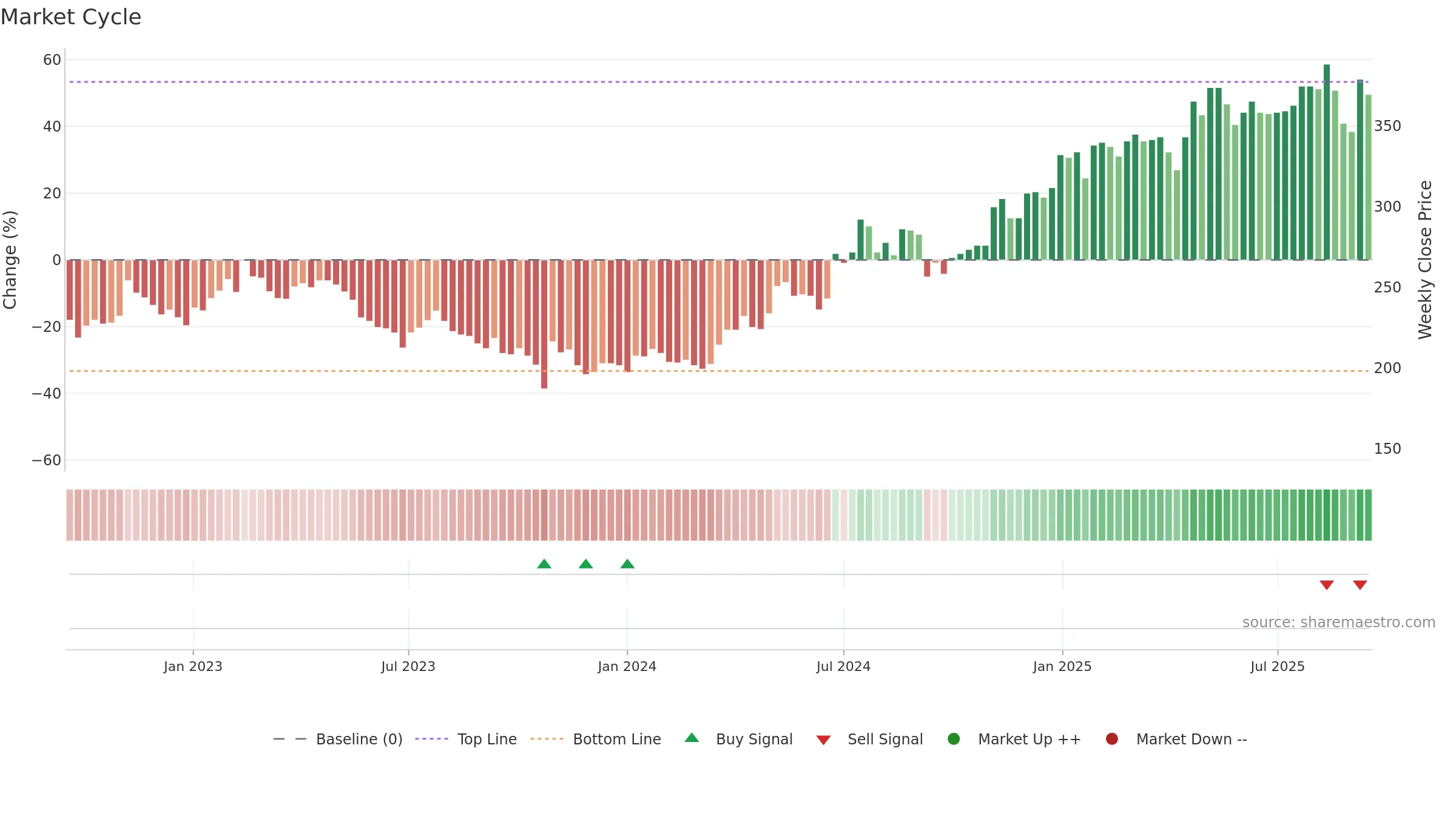Click the Change (%) axis title
This screenshot has height=819, width=1456.
10,260
